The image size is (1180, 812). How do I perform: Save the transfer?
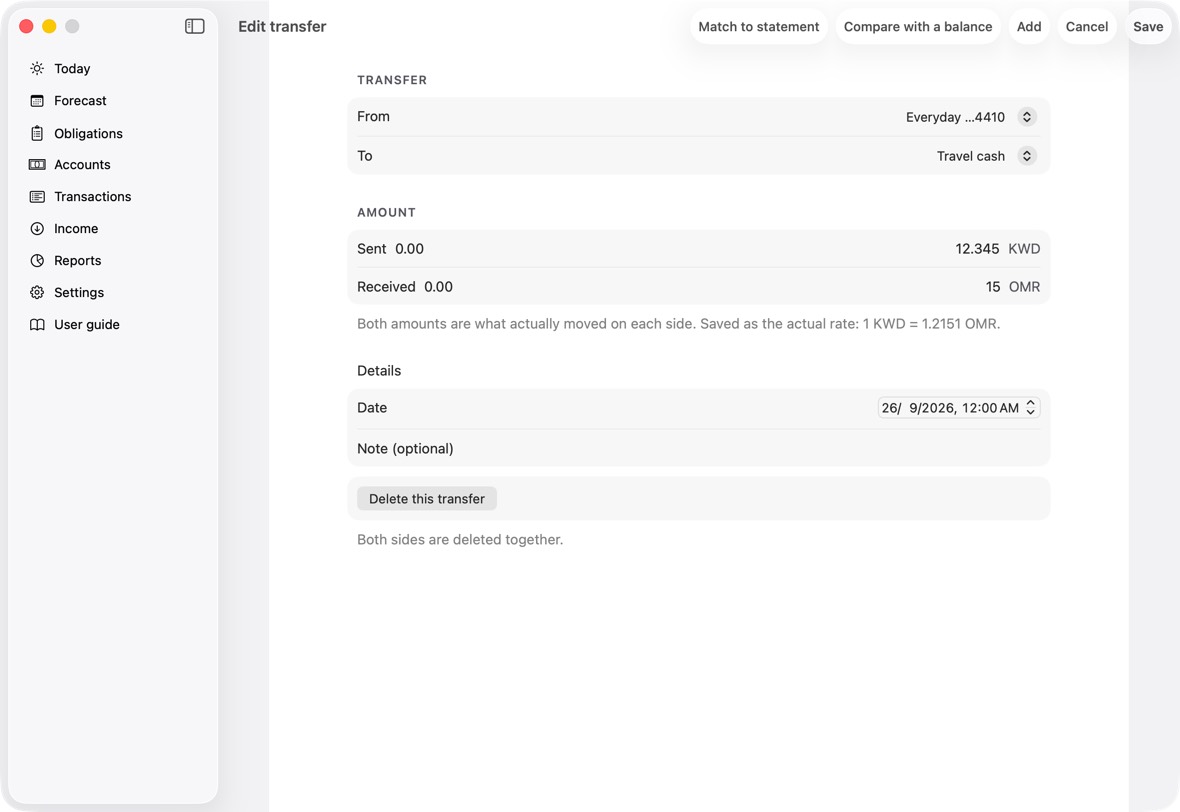[x=1148, y=26]
